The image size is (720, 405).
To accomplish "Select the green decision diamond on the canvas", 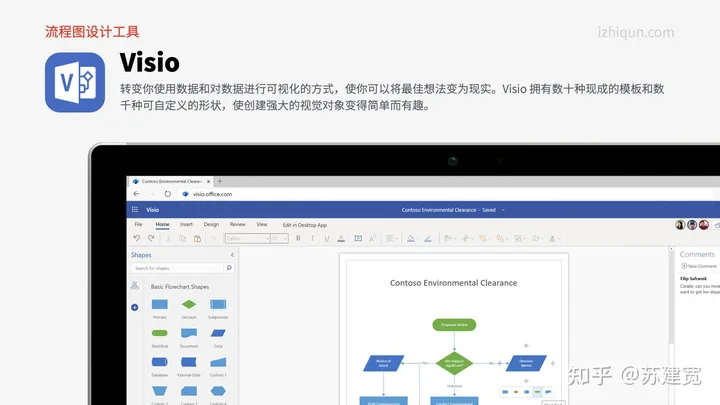I will (454, 363).
